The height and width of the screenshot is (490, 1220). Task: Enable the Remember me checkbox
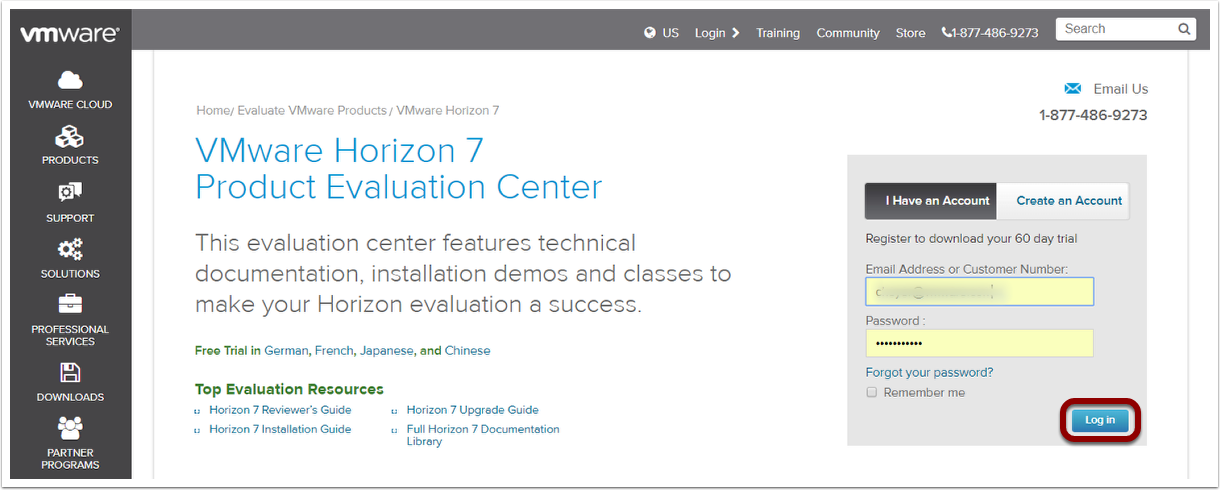pyautogui.click(x=871, y=393)
